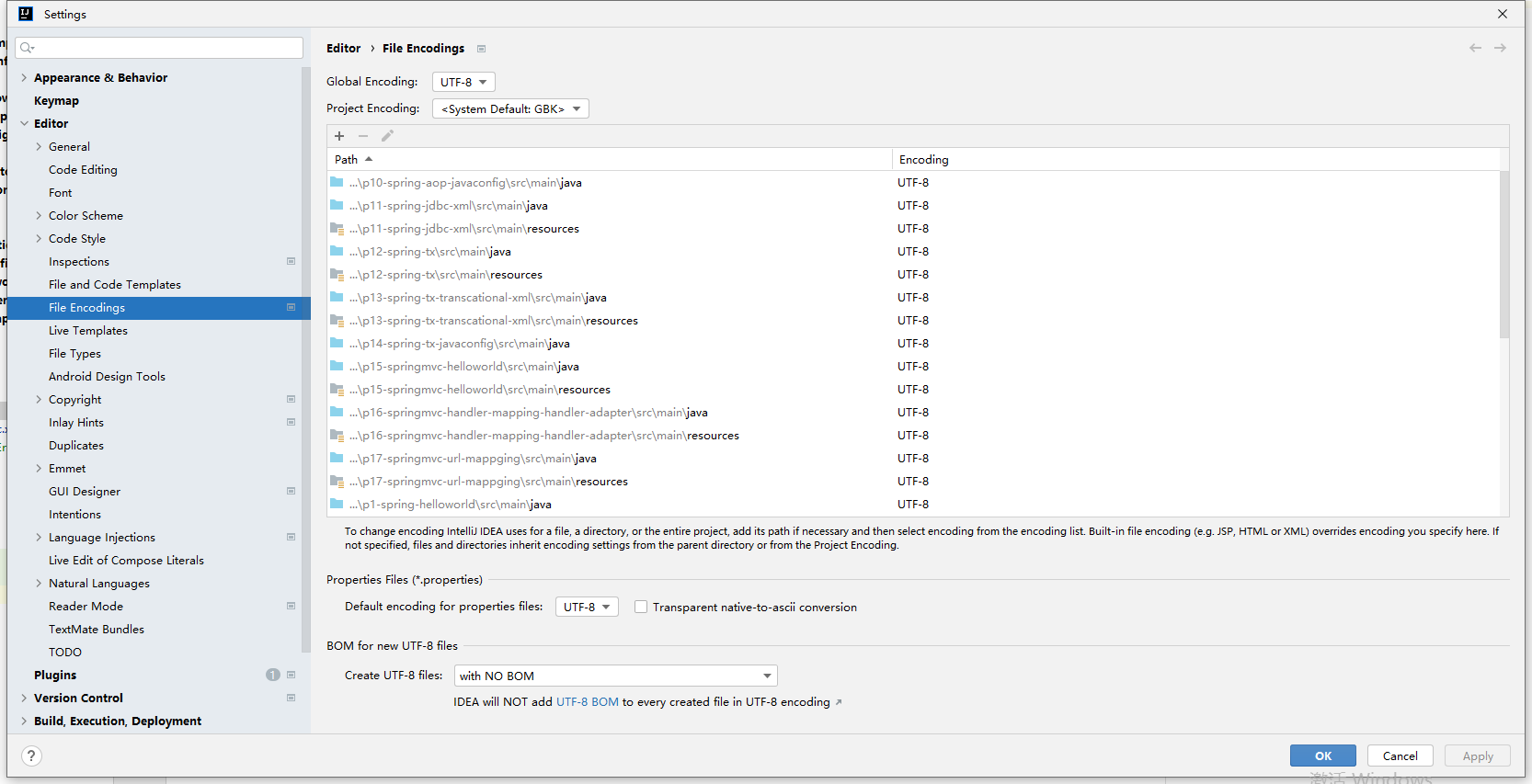
Task: Click the project-scope icon next to Inspections
Action: tap(291, 261)
